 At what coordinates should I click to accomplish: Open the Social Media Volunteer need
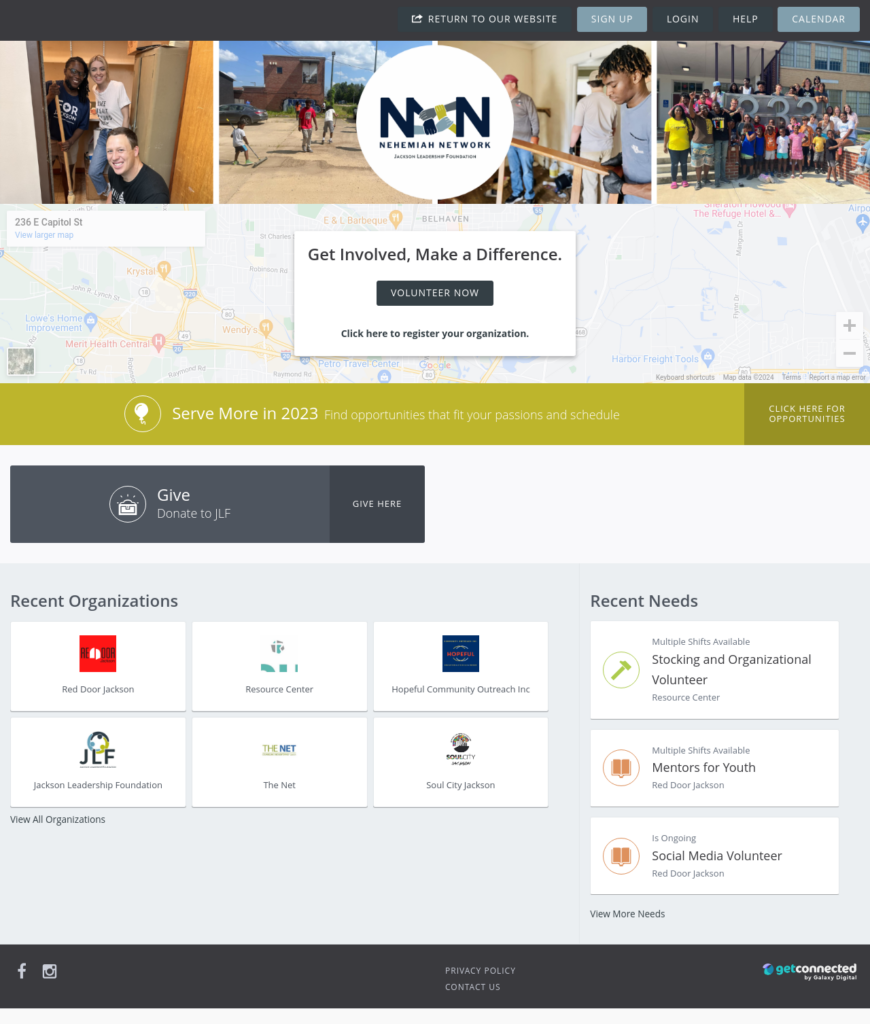(x=717, y=856)
